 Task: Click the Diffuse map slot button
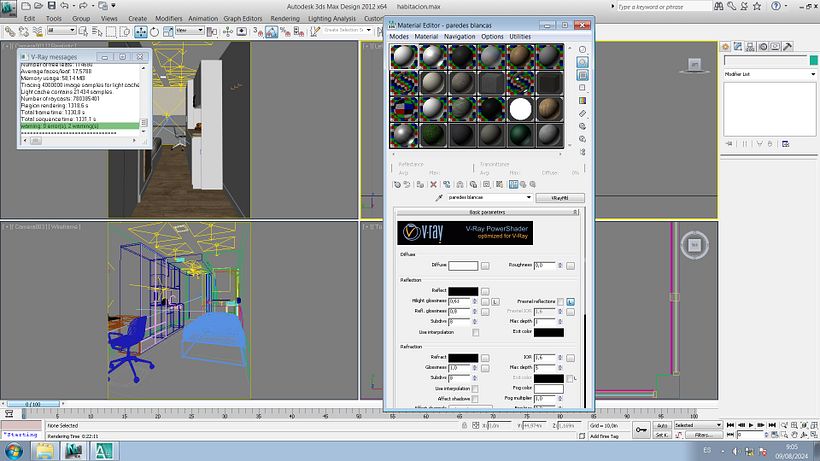[x=485, y=266]
